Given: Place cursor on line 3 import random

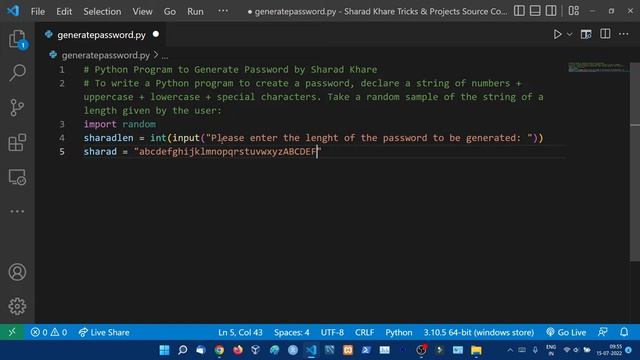Looking at the screenshot, I should coord(120,124).
